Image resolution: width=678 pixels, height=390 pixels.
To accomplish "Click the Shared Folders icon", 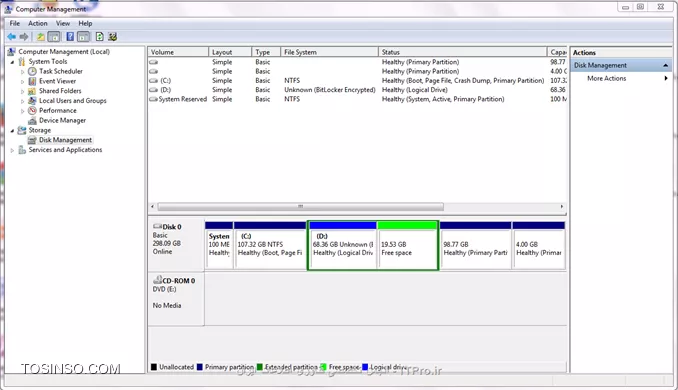I will [x=32, y=91].
